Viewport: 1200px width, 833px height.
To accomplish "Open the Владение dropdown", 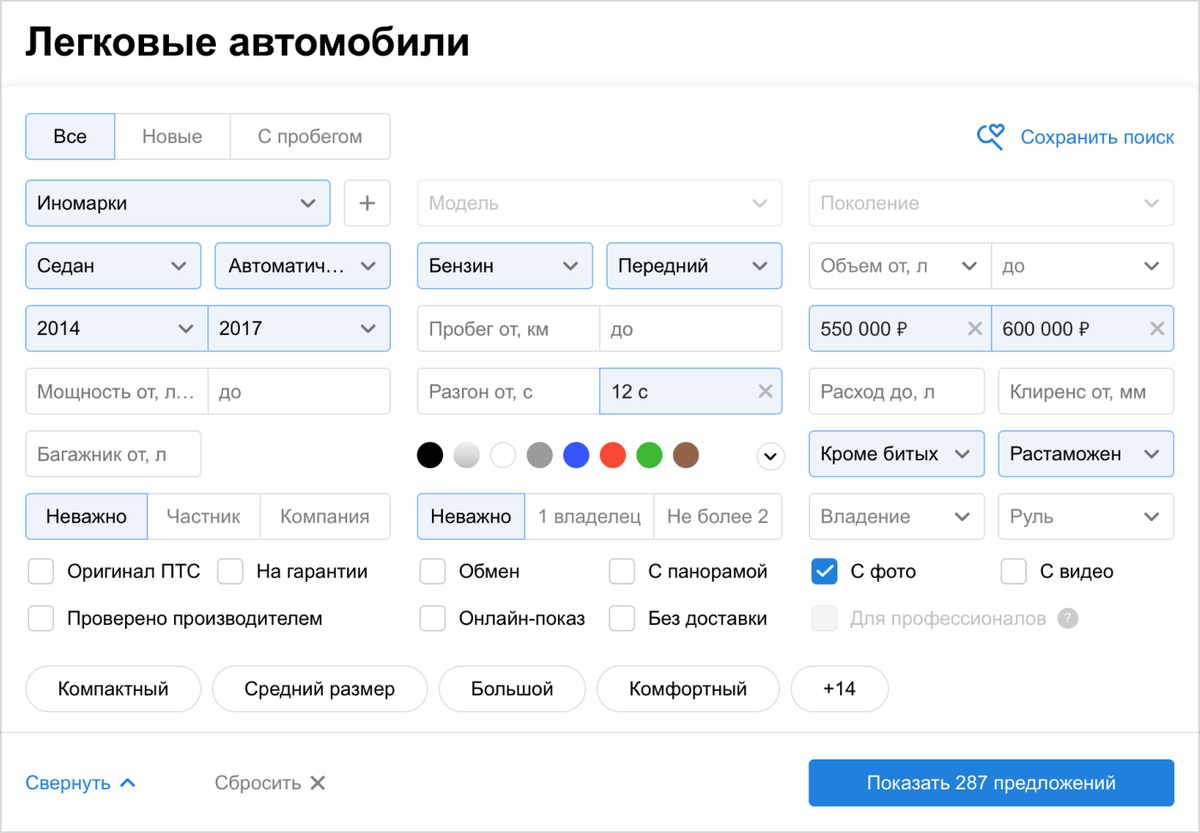I will tap(897, 517).
